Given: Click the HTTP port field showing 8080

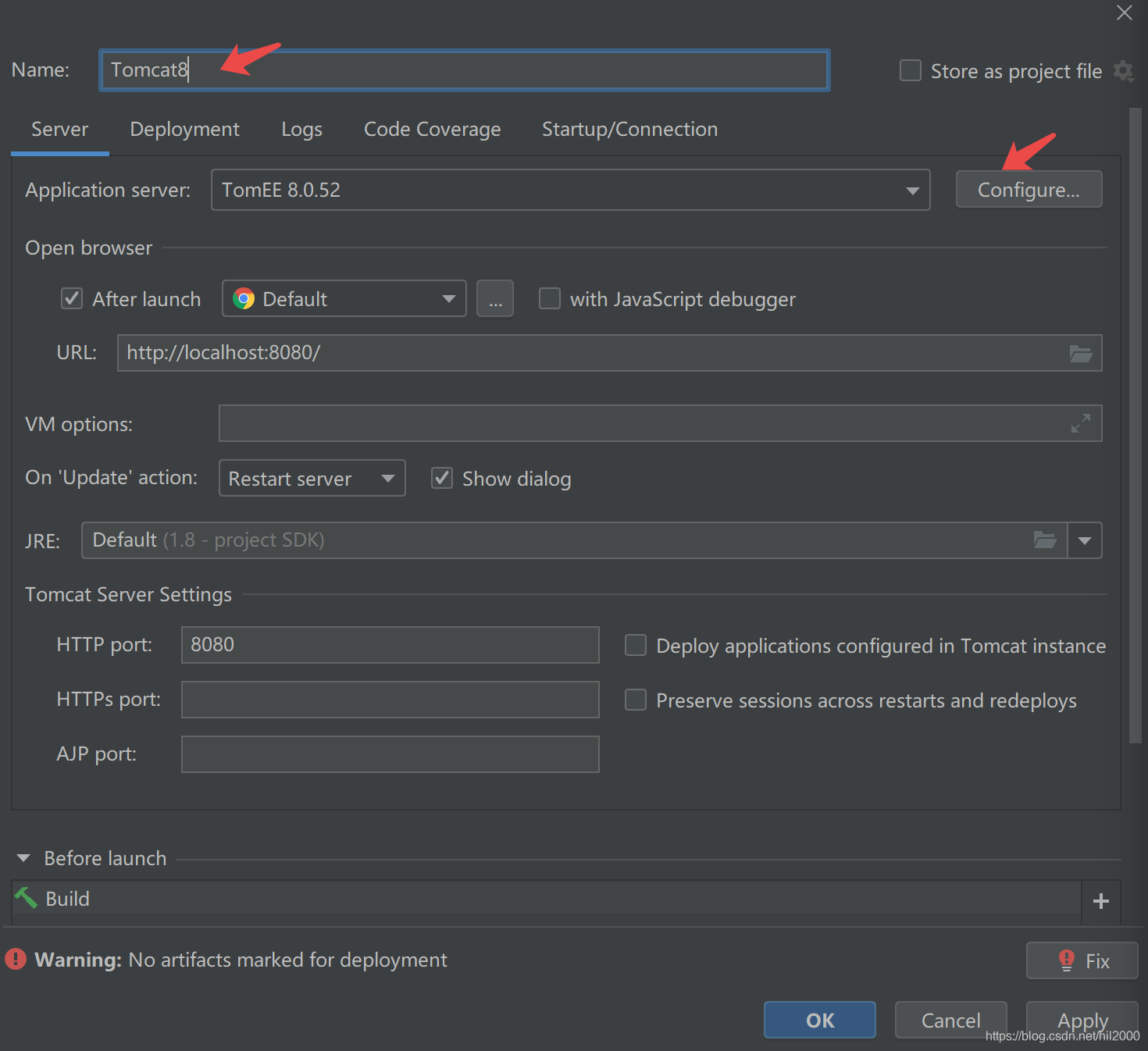Looking at the screenshot, I should click(390, 645).
